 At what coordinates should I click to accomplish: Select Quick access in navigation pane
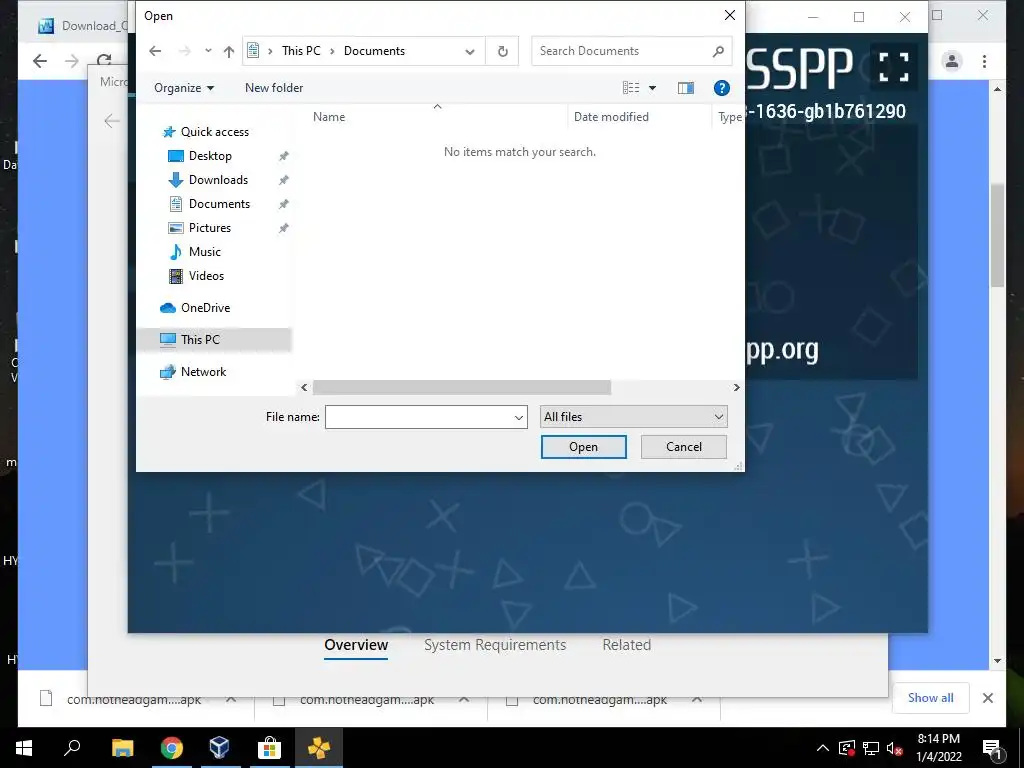(x=215, y=132)
